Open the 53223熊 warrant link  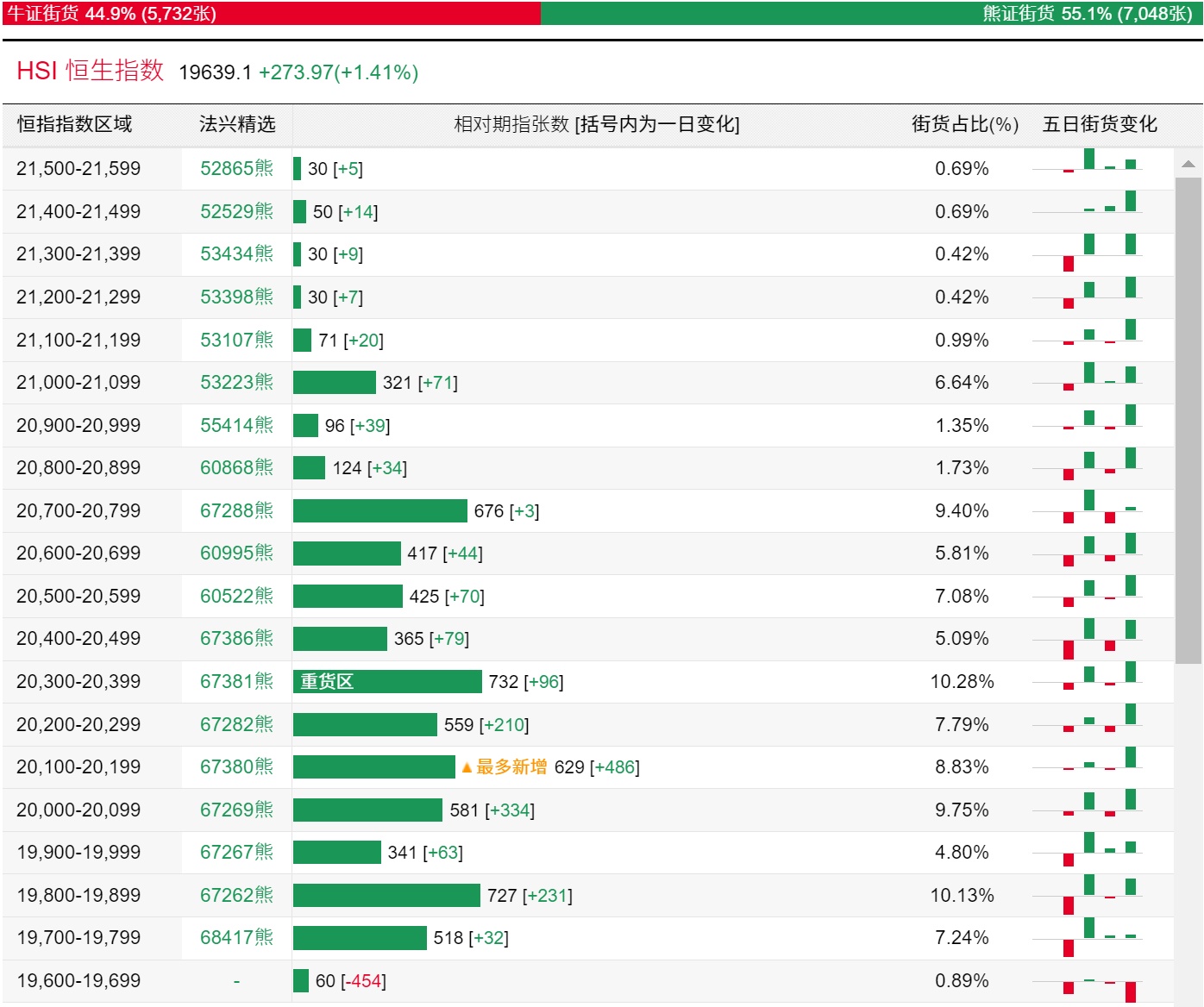[236, 383]
